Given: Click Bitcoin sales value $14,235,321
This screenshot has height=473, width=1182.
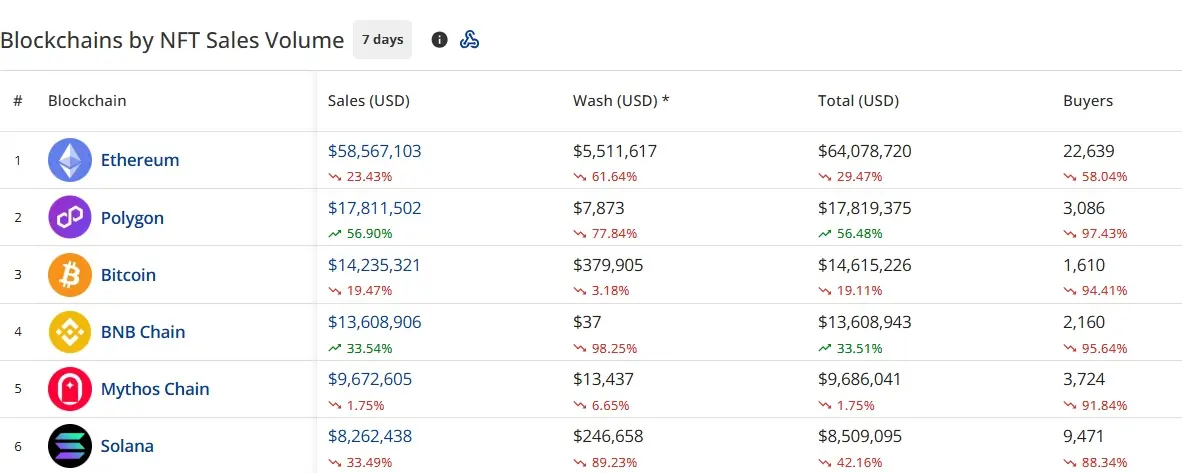Looking at the screenshot, I should [x=375, y=266].
